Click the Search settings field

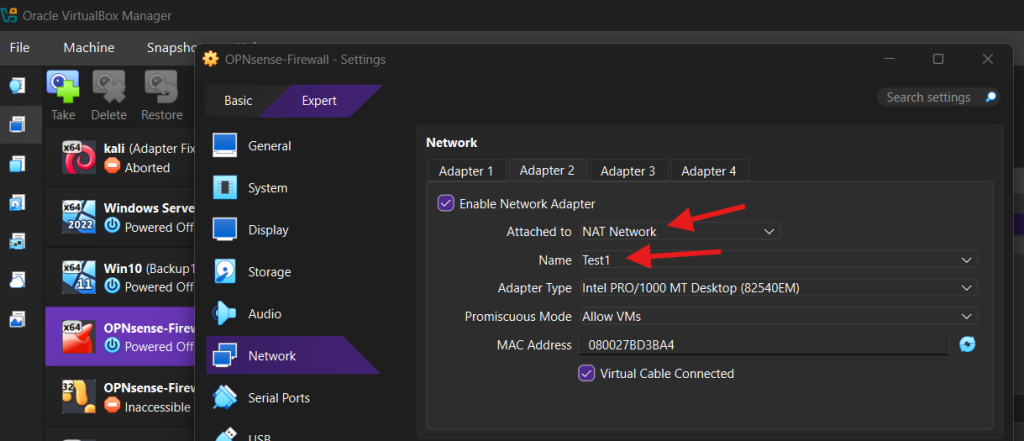928,97
